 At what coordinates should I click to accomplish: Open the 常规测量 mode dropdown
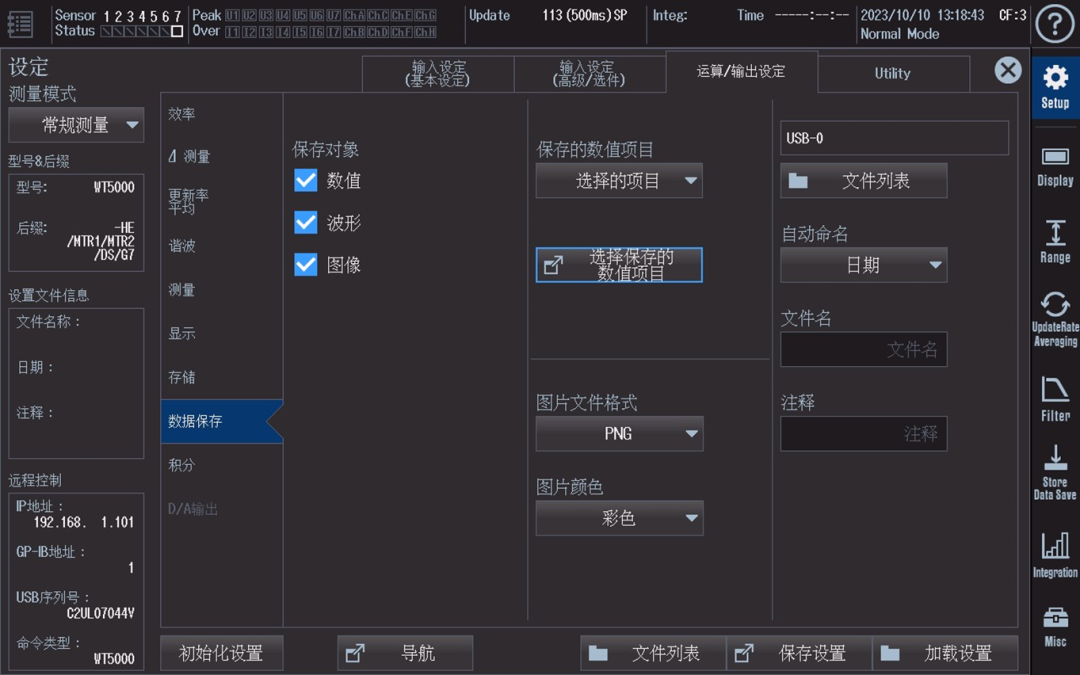(x=76, y=125)
